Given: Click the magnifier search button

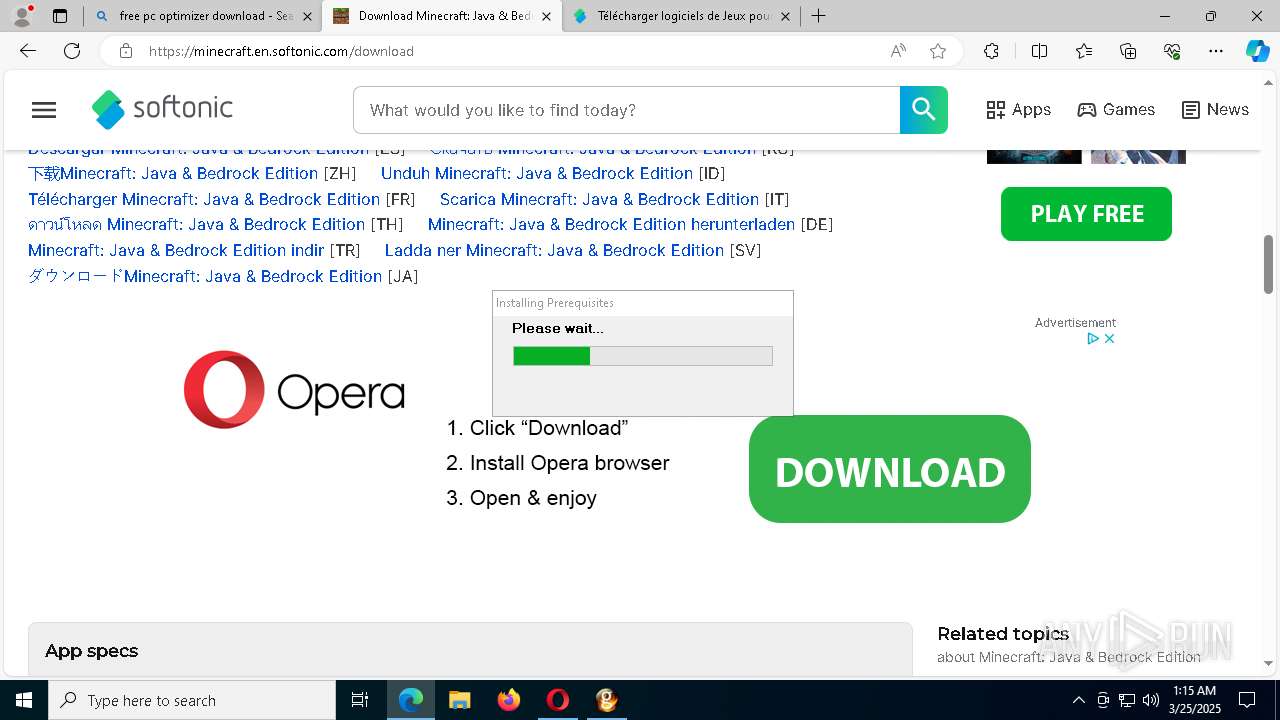Looking at the screenshot, I should click(x=924, y=110).
